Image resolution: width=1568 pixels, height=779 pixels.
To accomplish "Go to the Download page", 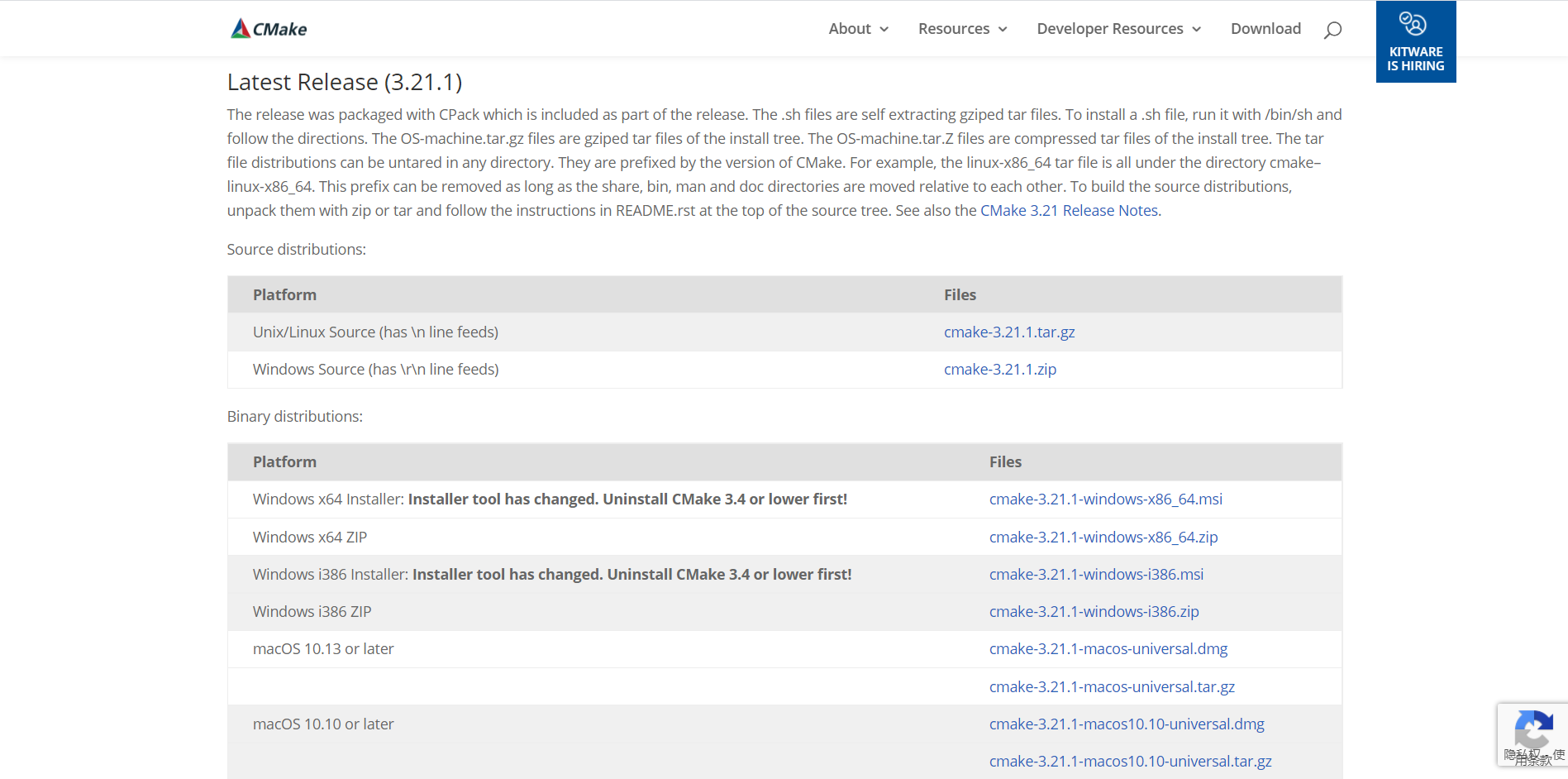I will 1265,29.
